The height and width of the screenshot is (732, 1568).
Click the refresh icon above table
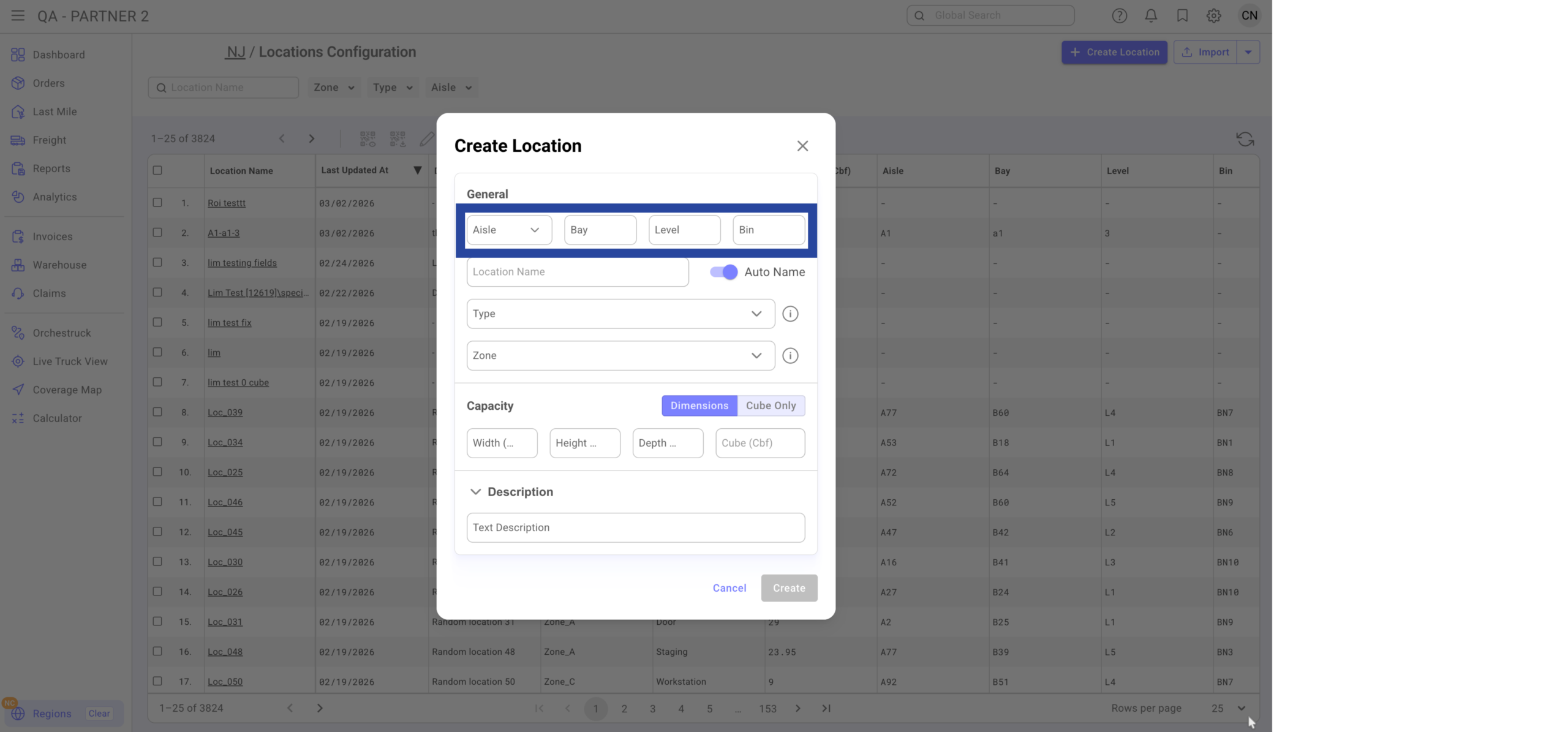[1245, 139]
